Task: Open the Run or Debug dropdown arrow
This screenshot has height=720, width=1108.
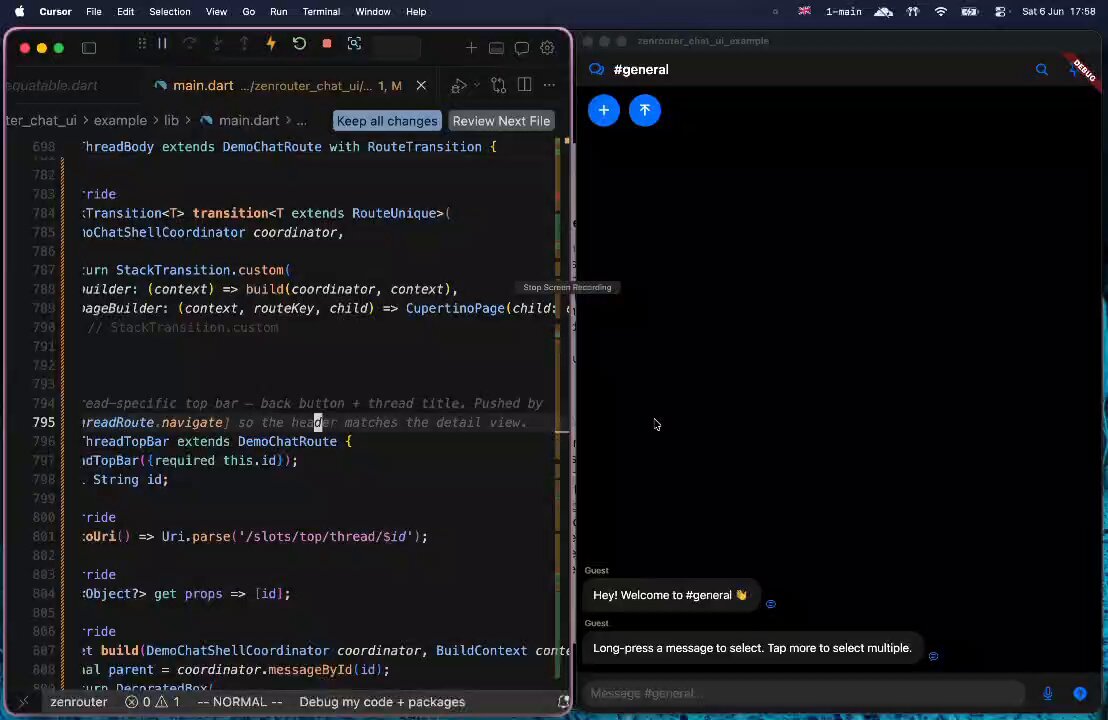Action: coord(477,85)
